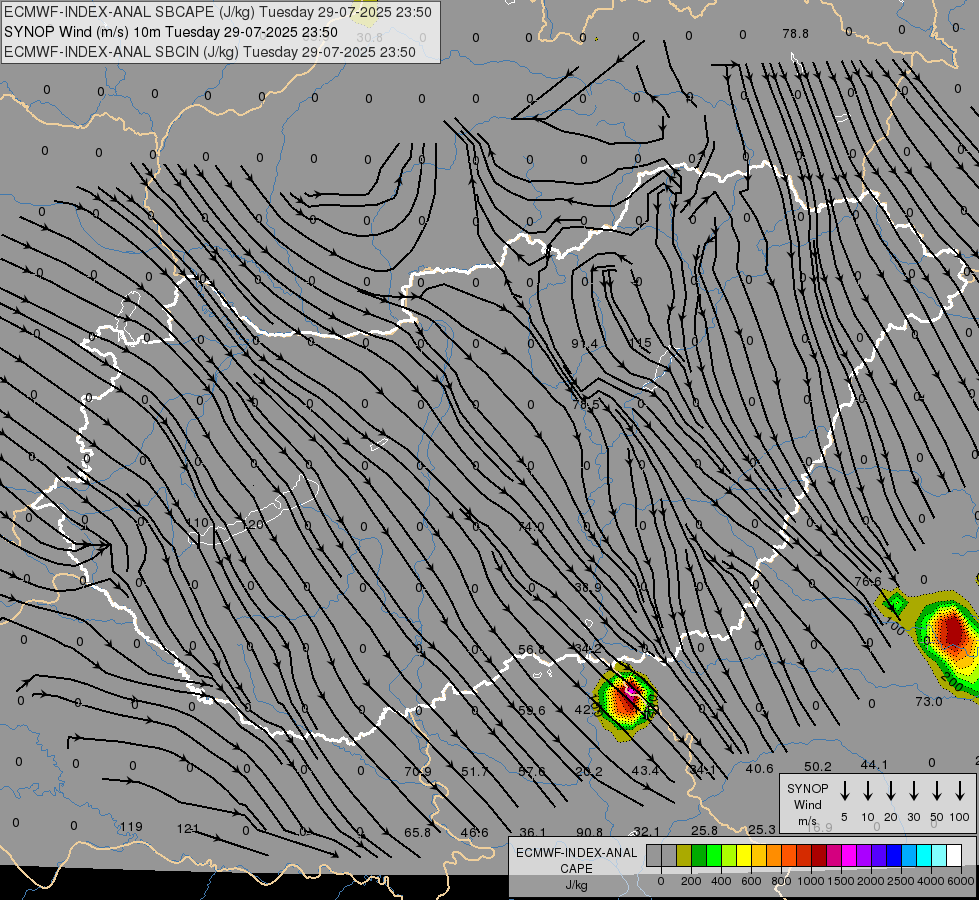Viewport: 979px width, 900px height.
Task: Click the 50.2 value above wind legend
Action: [x=817, y=766]
